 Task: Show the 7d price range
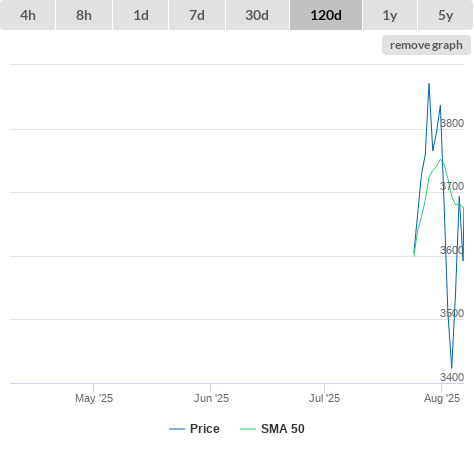click(197, 15)
